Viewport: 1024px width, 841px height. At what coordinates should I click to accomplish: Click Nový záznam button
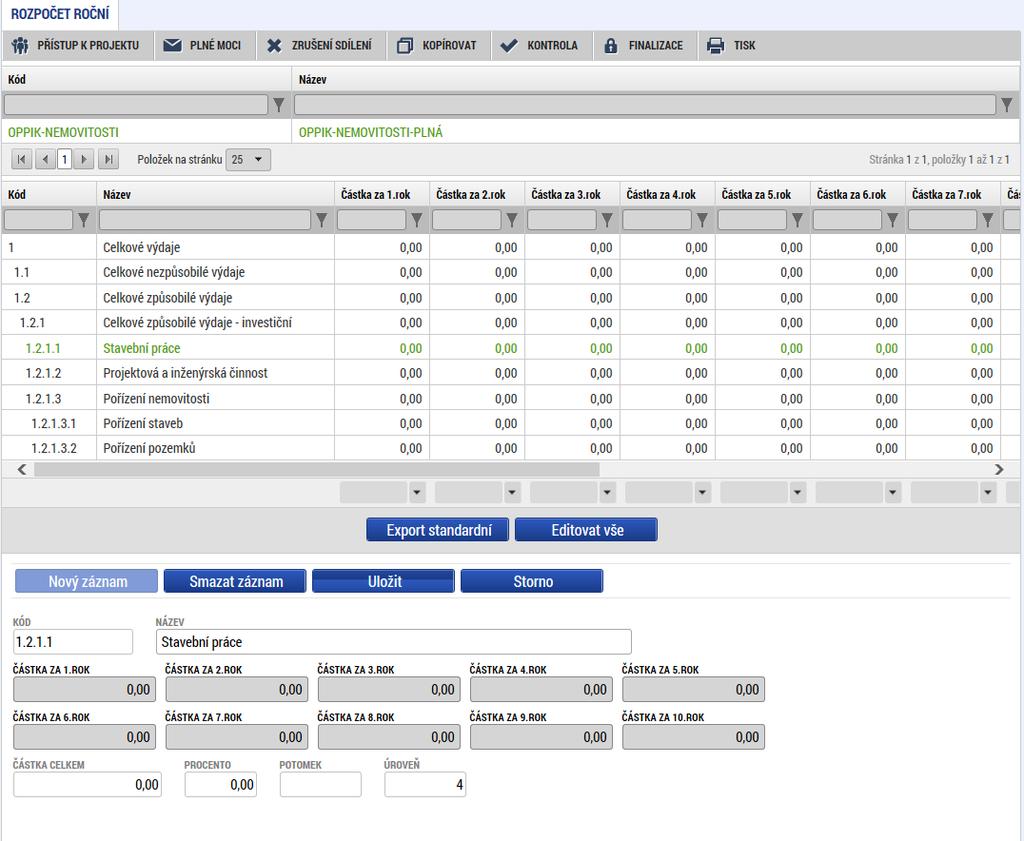pos(86,581)
